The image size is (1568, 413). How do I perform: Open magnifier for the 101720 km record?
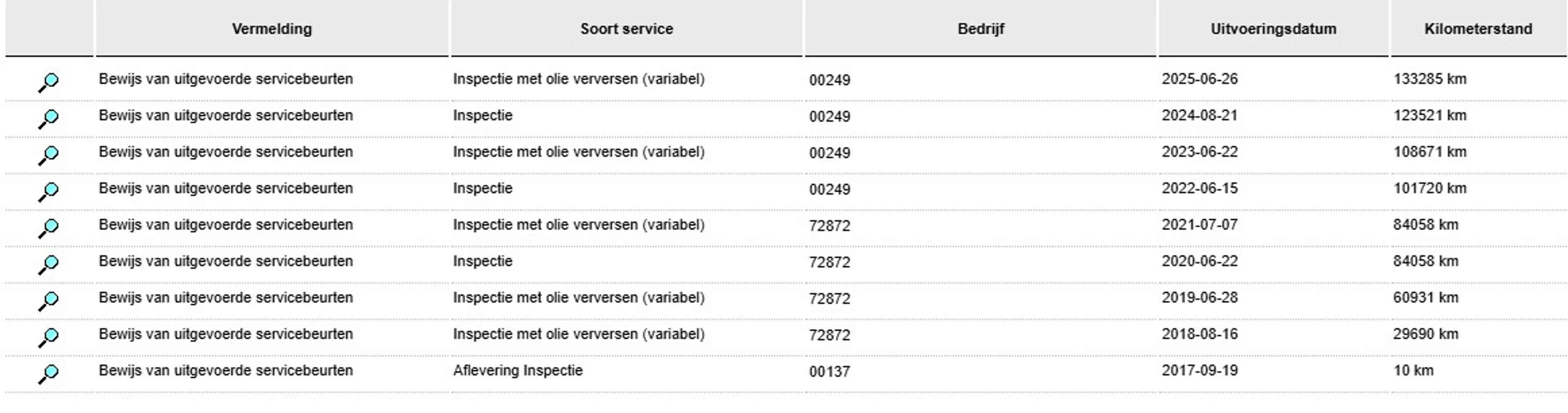coord(48,192)
